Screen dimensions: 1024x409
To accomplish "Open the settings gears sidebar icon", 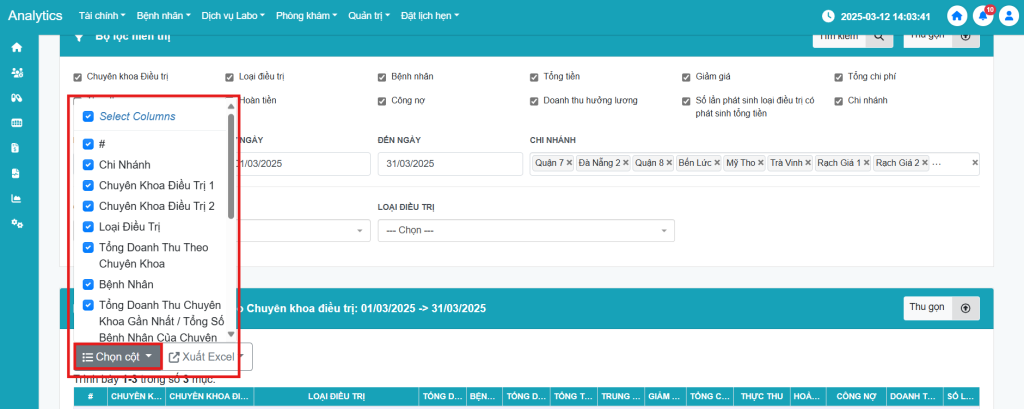I will click(16, 223).
